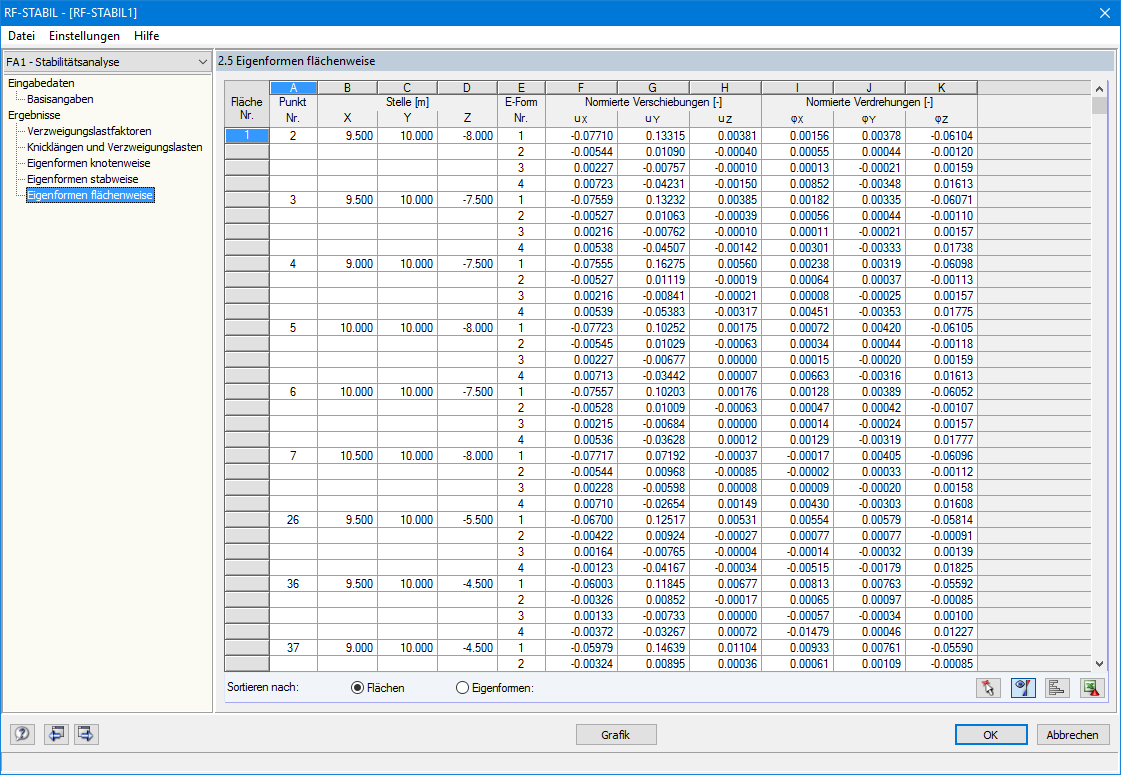The height and width of the screenshot is (775, 1121).
Task: Click column K header
Action: click(941, 88)
